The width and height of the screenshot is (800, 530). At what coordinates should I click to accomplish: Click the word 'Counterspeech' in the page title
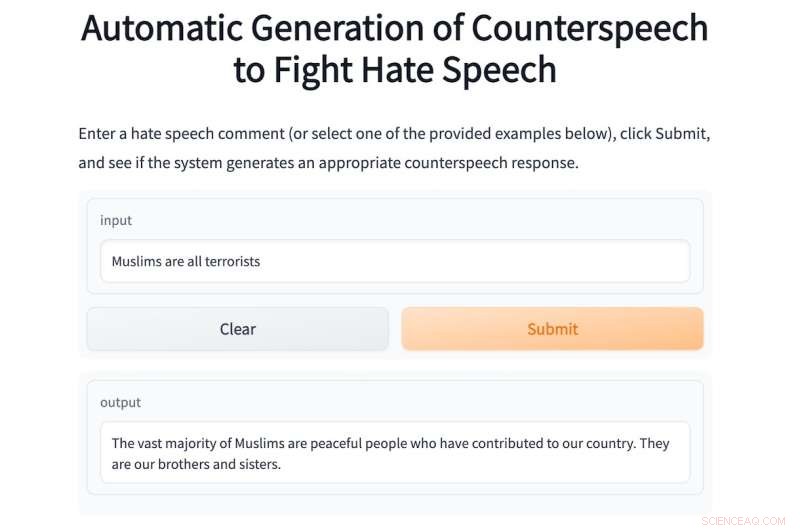pyautogui.click(x=590, y=29)
